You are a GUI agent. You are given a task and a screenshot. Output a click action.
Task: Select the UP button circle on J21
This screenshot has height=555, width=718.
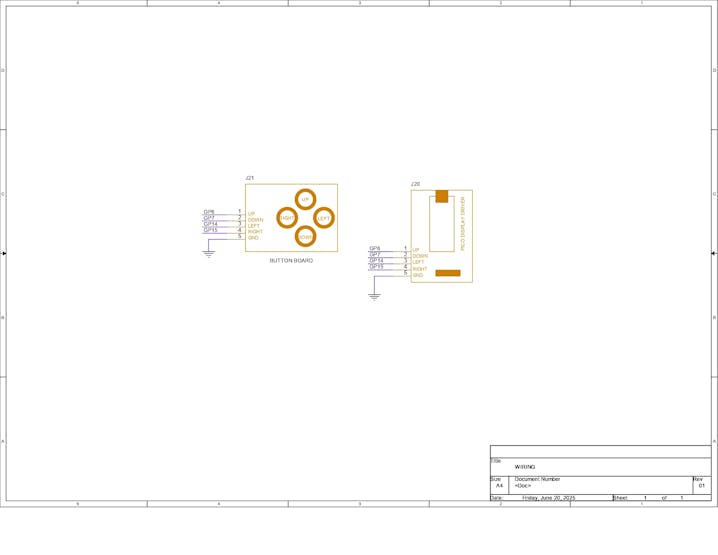point(305,199)
